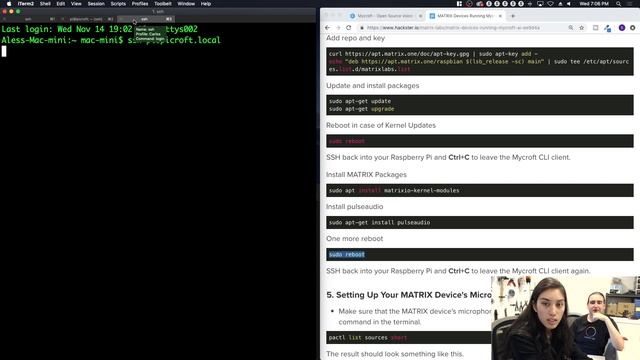Image resolution: width=640 pixels, height=360 pixels.
Task: Click the cloud status icon in menu bar
Action: pos(480,4)
